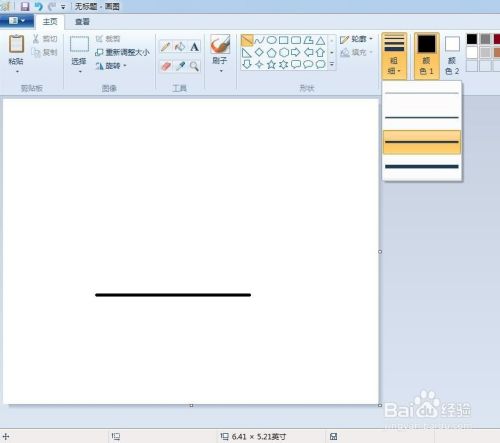500x443 pixels.
Task: Select the Diamond shape
Action: pos(259,52)
